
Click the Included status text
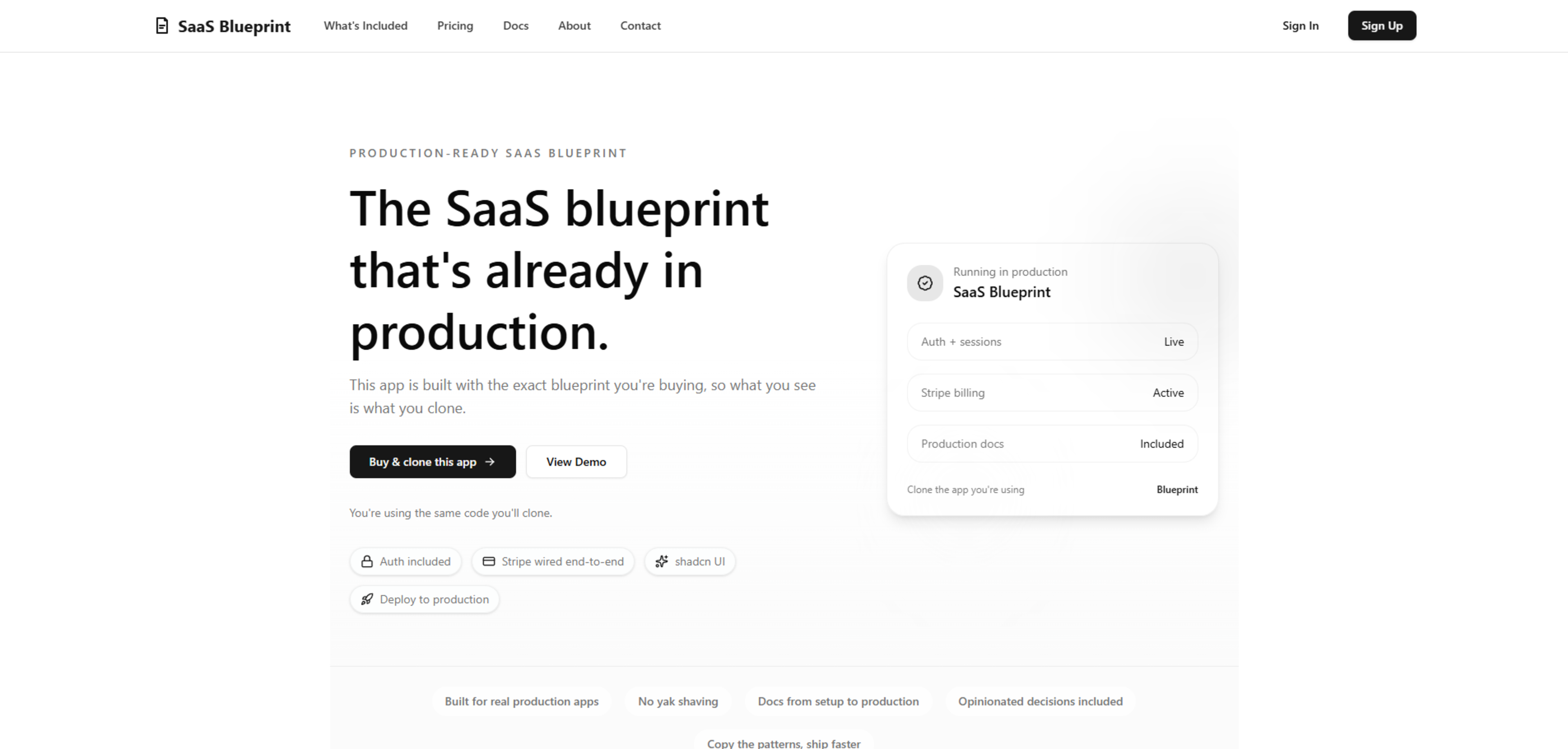(x=1161, y=444)
